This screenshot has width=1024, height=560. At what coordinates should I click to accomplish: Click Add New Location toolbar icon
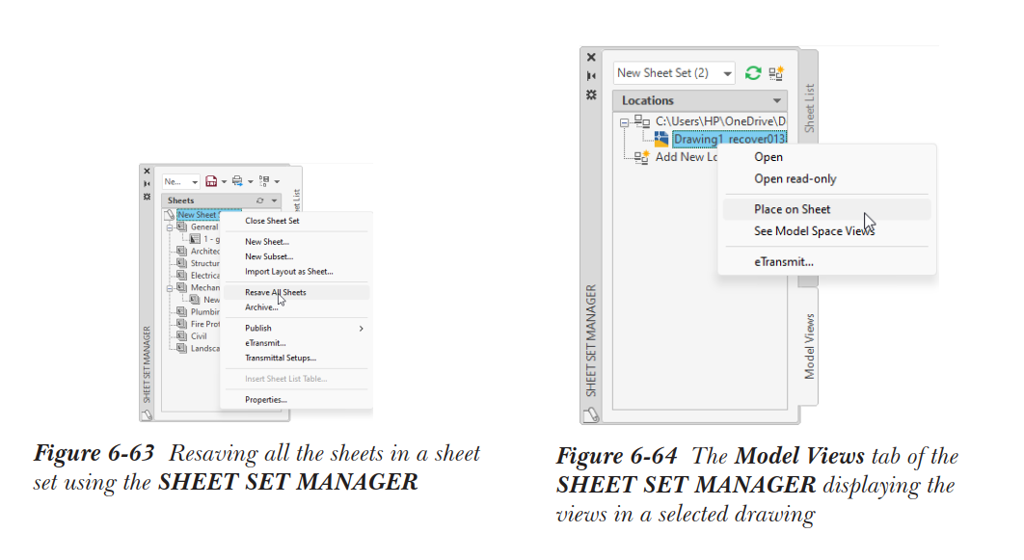click(776, 73)
